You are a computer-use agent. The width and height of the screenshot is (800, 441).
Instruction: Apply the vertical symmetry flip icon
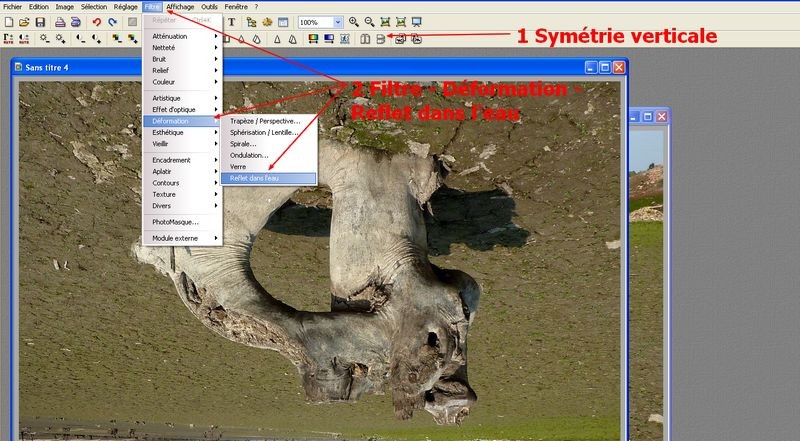380,39
